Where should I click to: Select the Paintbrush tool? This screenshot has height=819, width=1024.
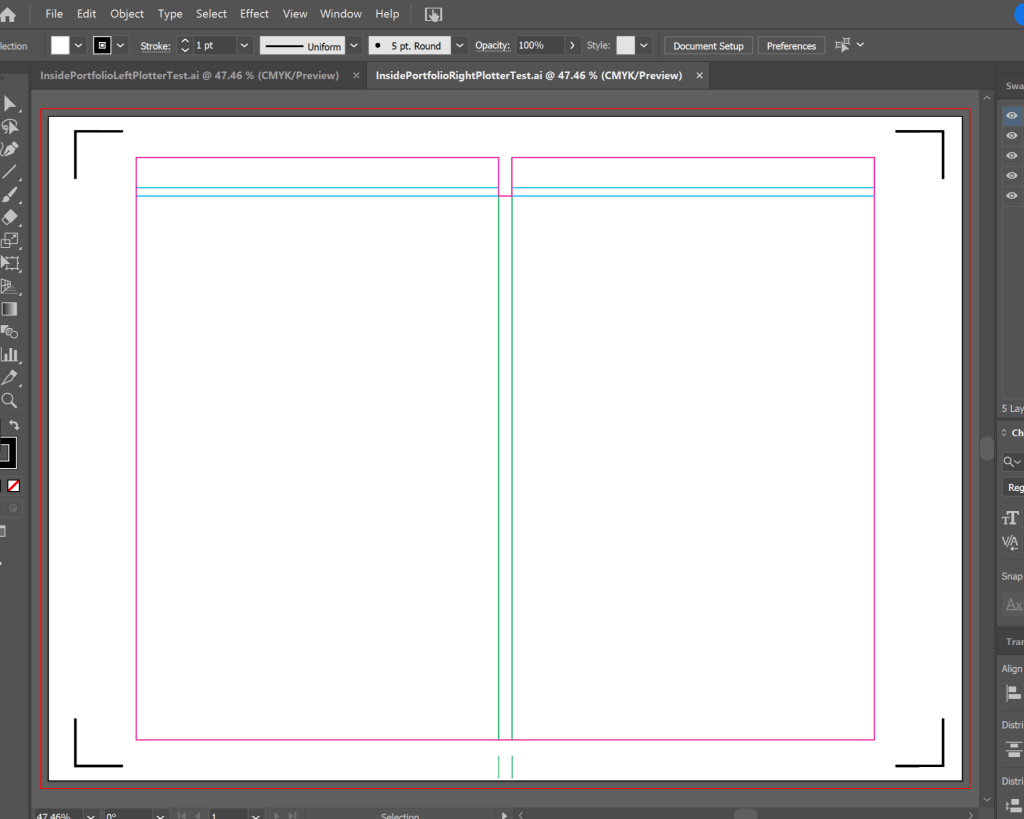[x=10, y=195]
